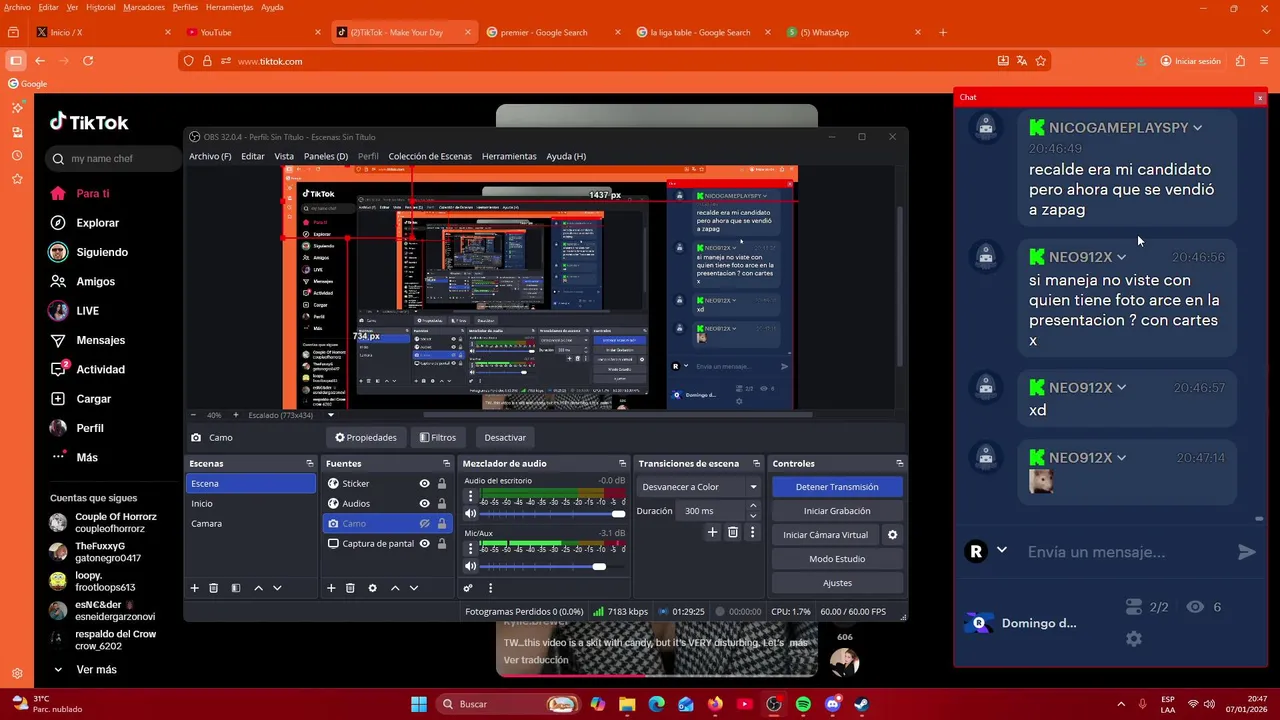Screen dimensions: 1280x720
Task: Adjust Mic/Aux volume slider
Action: (553, 566)
